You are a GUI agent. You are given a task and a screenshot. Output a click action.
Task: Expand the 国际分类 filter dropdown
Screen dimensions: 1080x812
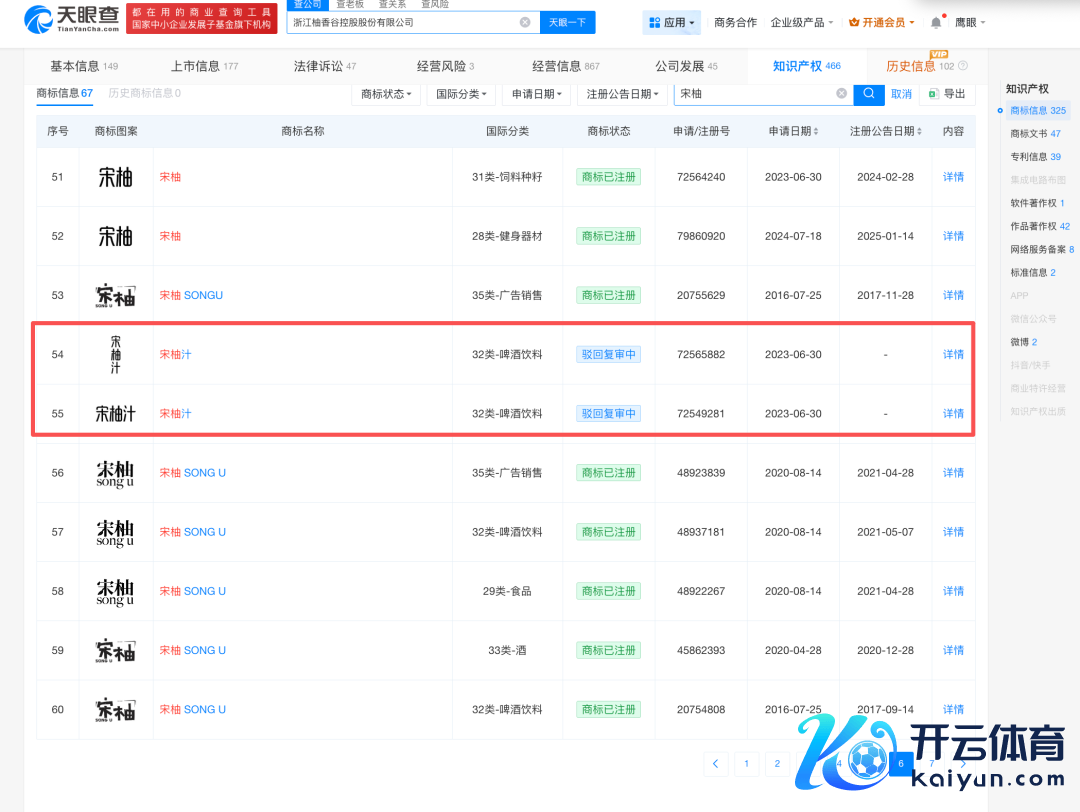461,94
